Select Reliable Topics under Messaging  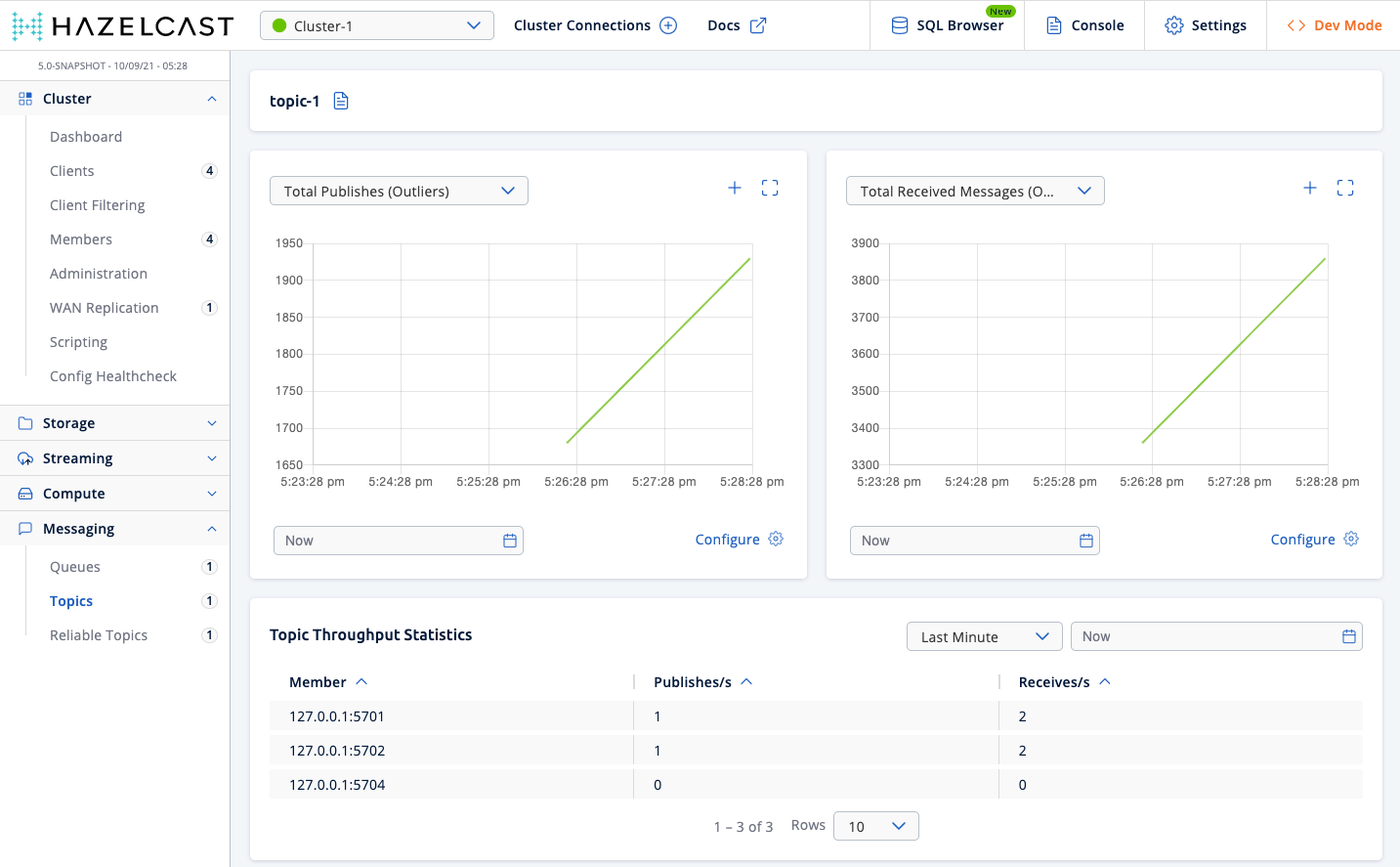(x=98, y=634)
